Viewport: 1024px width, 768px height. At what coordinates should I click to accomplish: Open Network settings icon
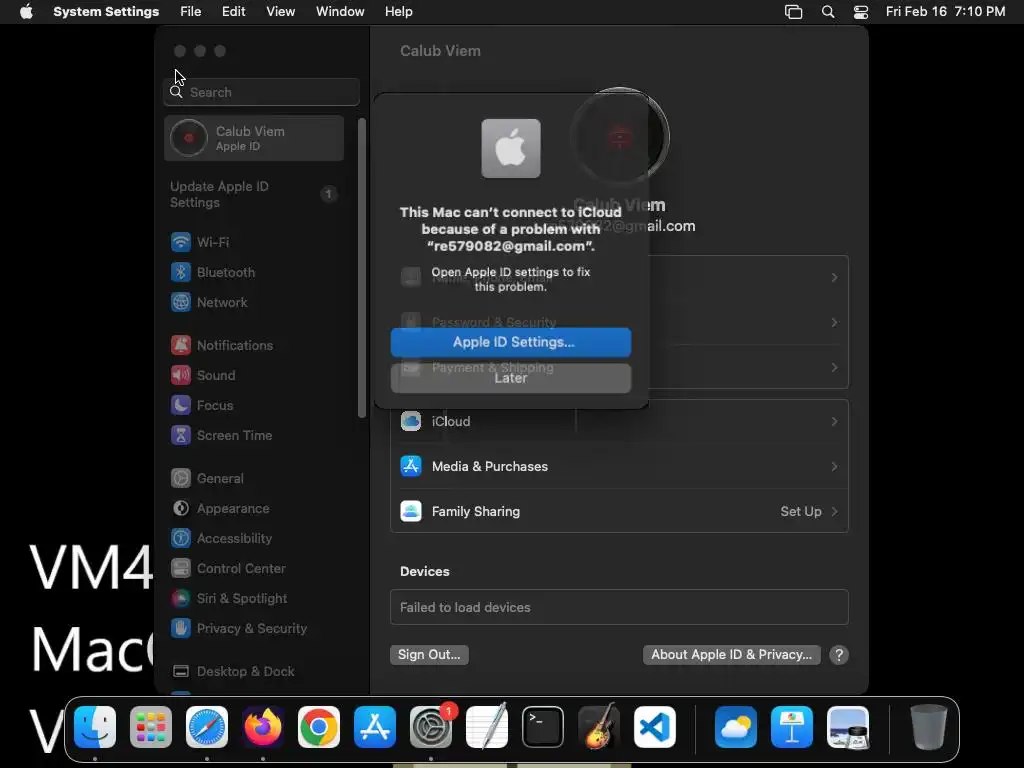(x=181, y=302)
